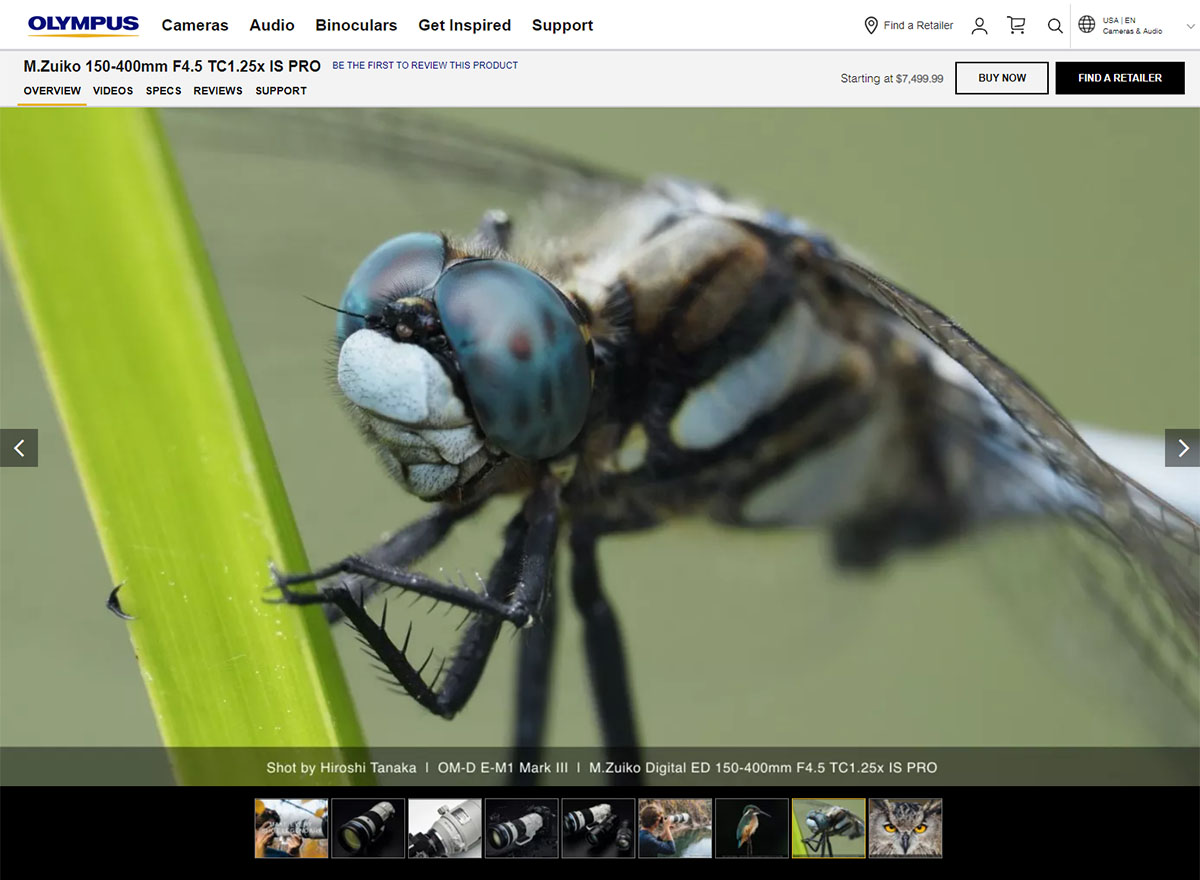This screenshot has height=880, width=1200.
Task: Select thumbnail of camera with mounted lens
Action: (x=521, y=828)
